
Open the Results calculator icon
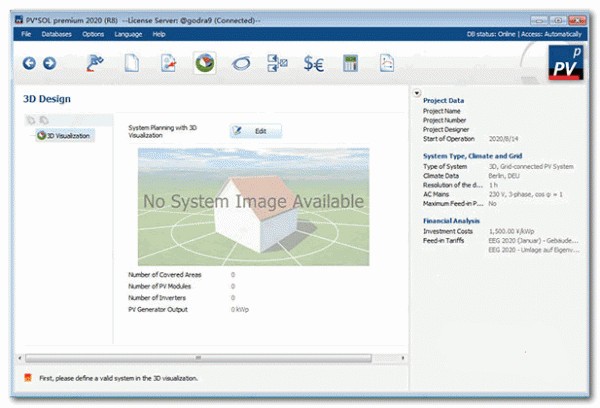(350, 63)
